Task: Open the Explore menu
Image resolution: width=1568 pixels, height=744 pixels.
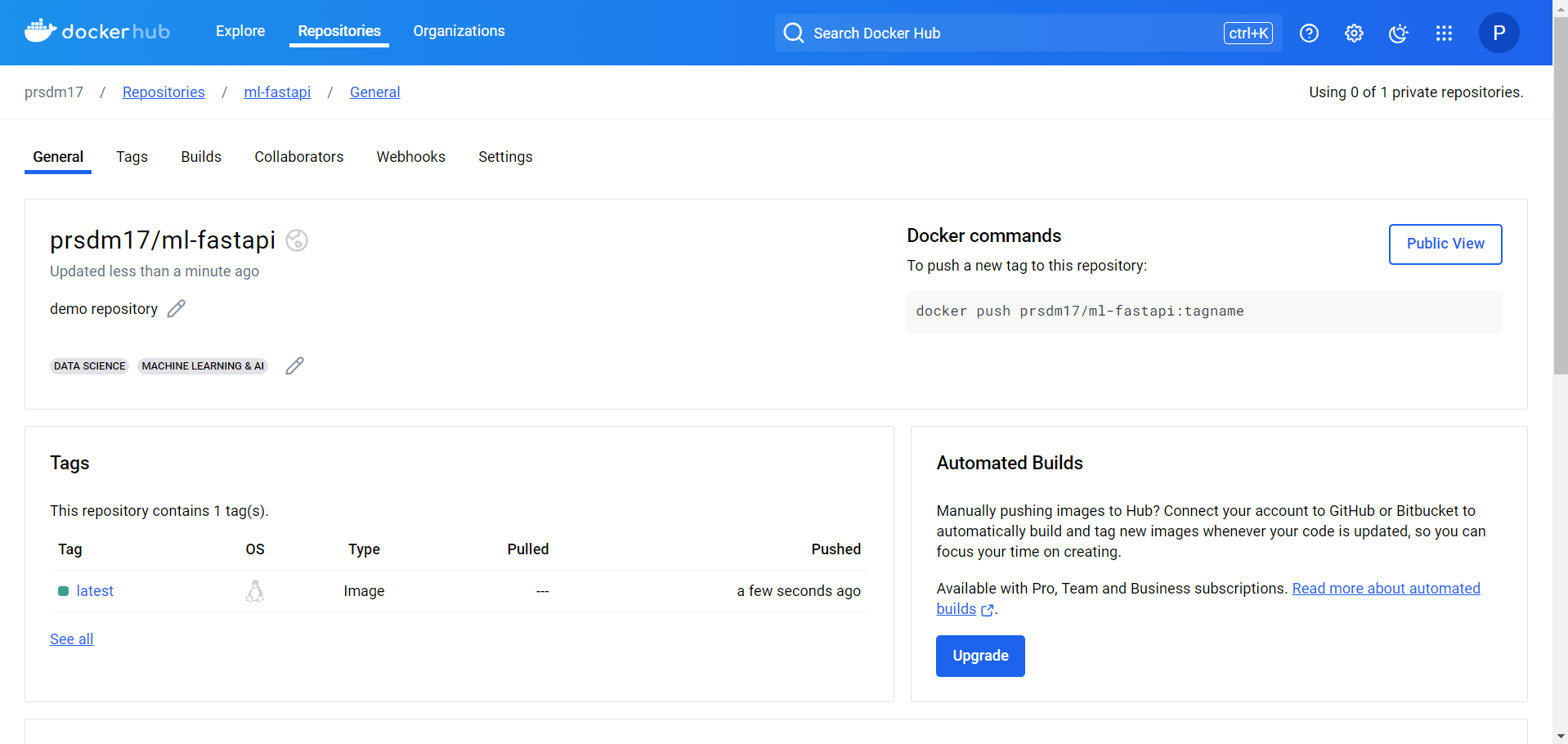Action: (240, 31)
